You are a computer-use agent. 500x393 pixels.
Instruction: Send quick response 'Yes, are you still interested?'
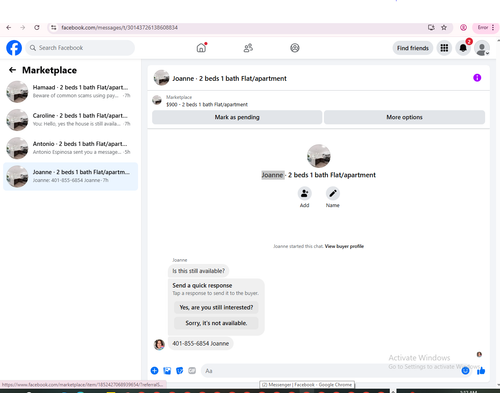216,307
